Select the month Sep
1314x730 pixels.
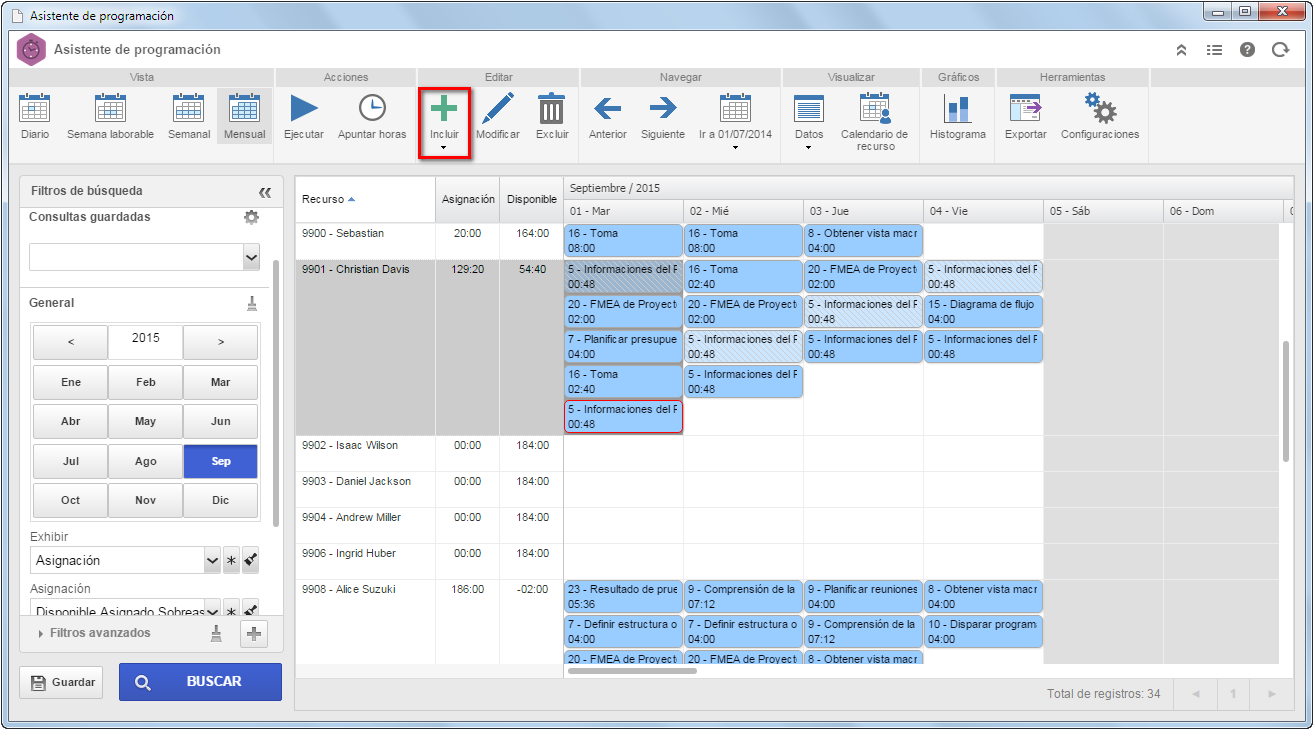tap(220, 461)
